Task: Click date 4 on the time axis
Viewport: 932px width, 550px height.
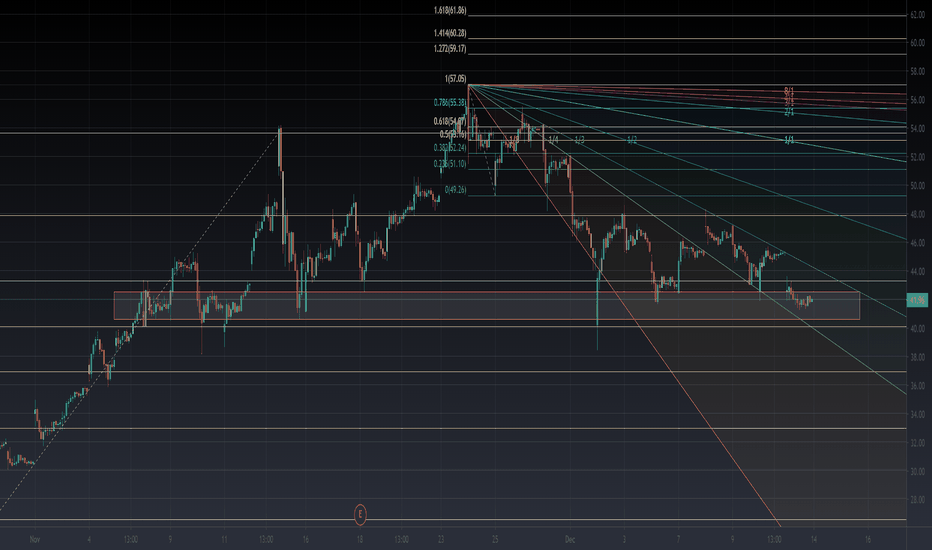Action: [89, 540]
